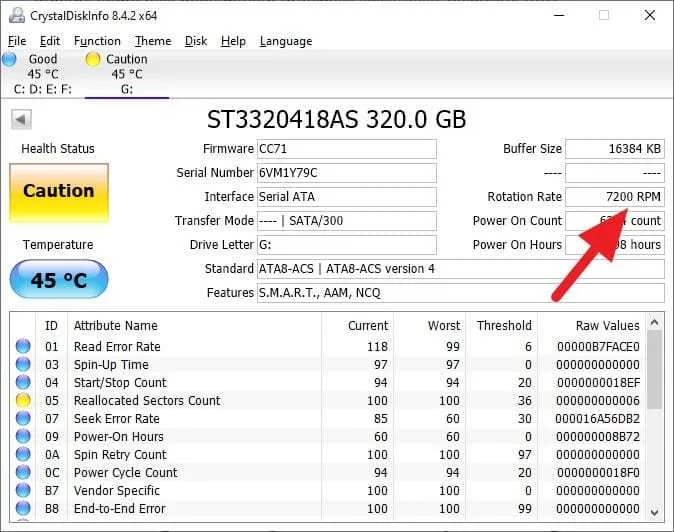Open the Disk menu
The width and height of the screenshot is (674, 532).
pyautogui.click(x=196, y=41)
